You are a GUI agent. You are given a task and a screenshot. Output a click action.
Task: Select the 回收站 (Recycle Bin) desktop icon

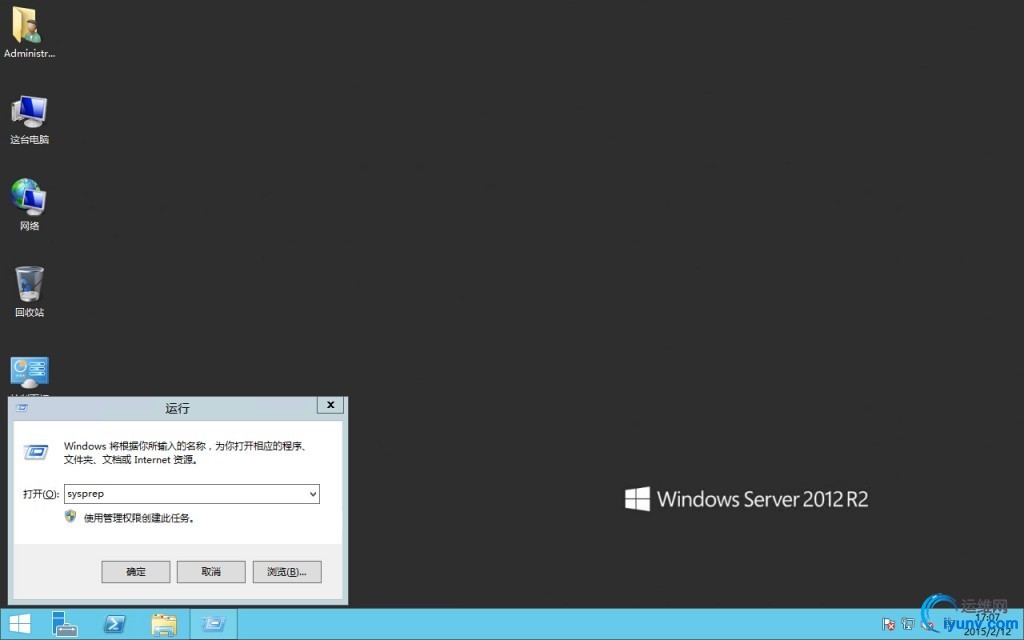pyautogui.click(x=29, y=291)
